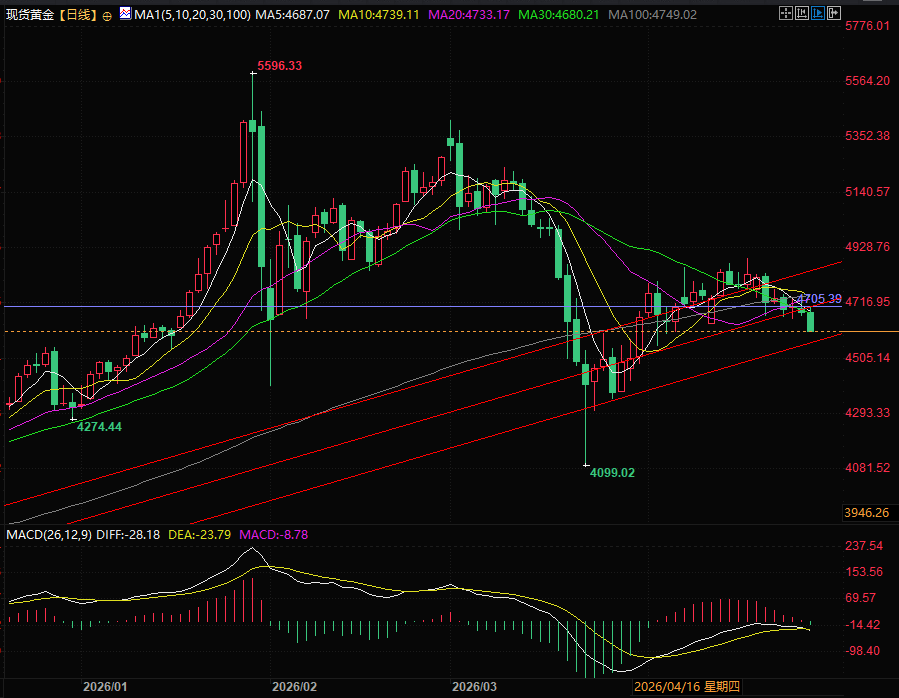The image size is (899, 698).
Task: Select the magenta MA20:4733.17 readout
Action: (x=469, y=15)
